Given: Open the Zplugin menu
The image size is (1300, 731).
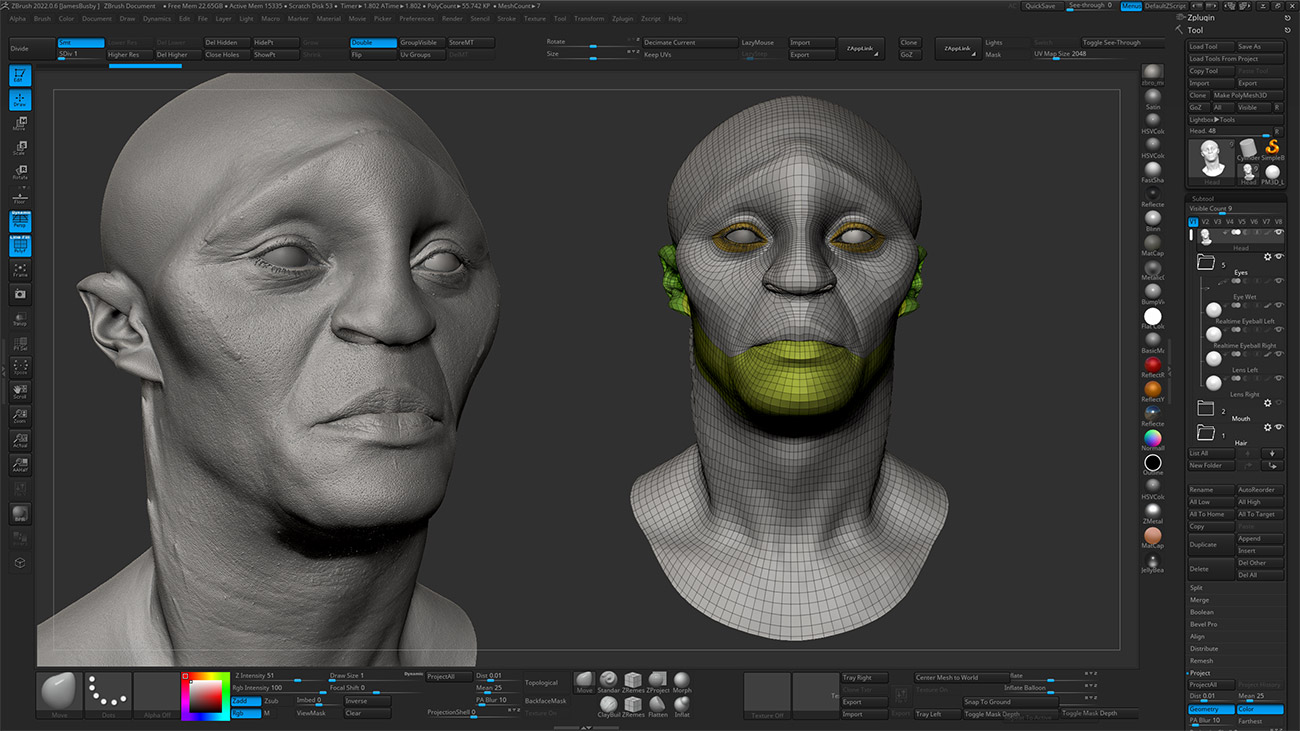Looking at the screenshot, I should (622, 18).
